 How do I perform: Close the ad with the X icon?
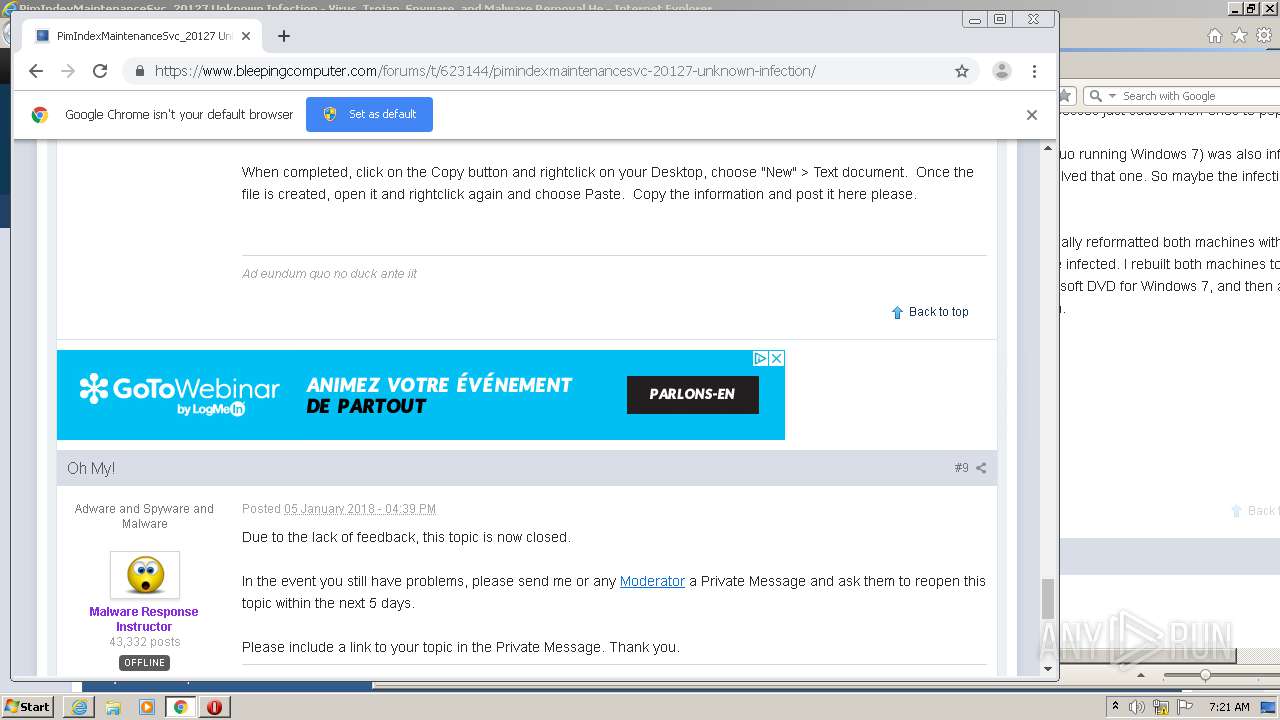point(776,358)
